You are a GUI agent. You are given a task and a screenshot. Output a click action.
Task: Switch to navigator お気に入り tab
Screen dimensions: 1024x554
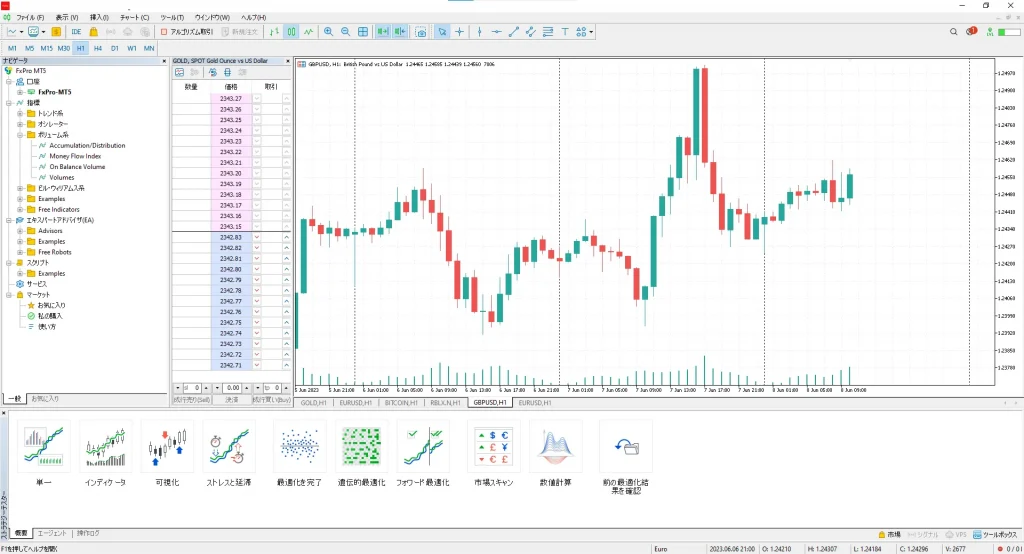pyautogui.click(x=45, y=399)
